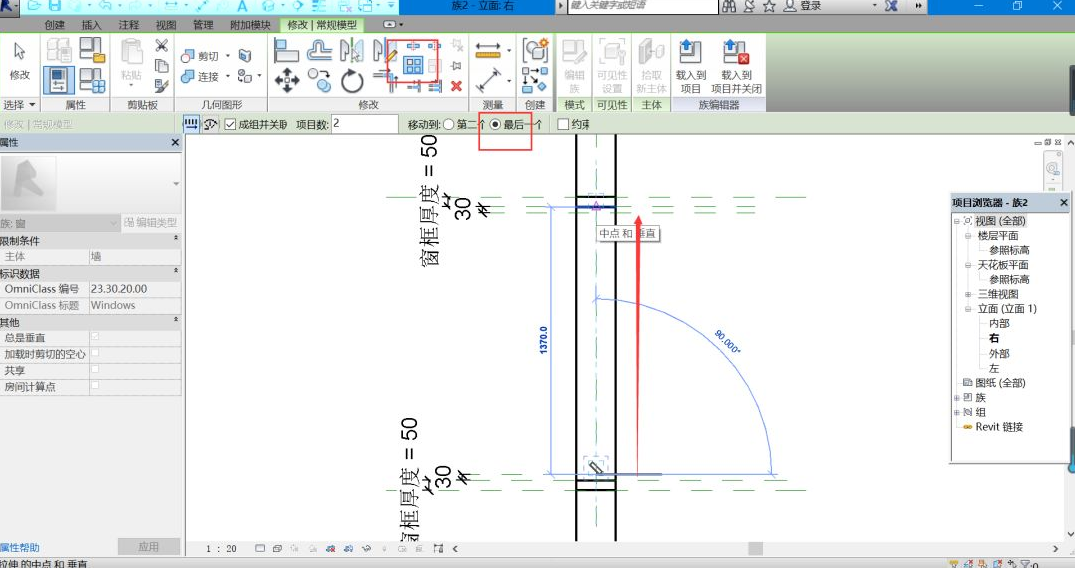Enable the 约束 constrain checkbox

[563, 124]
